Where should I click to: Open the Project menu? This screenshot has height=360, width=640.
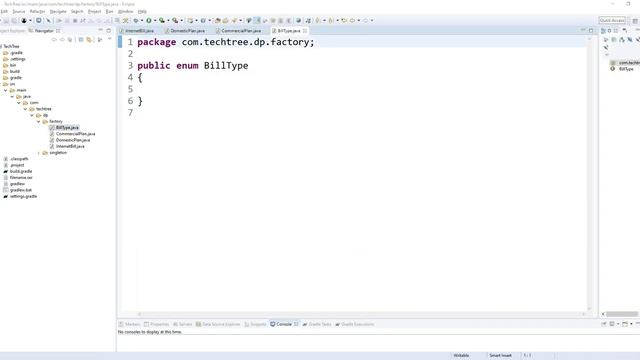point(95,11)
